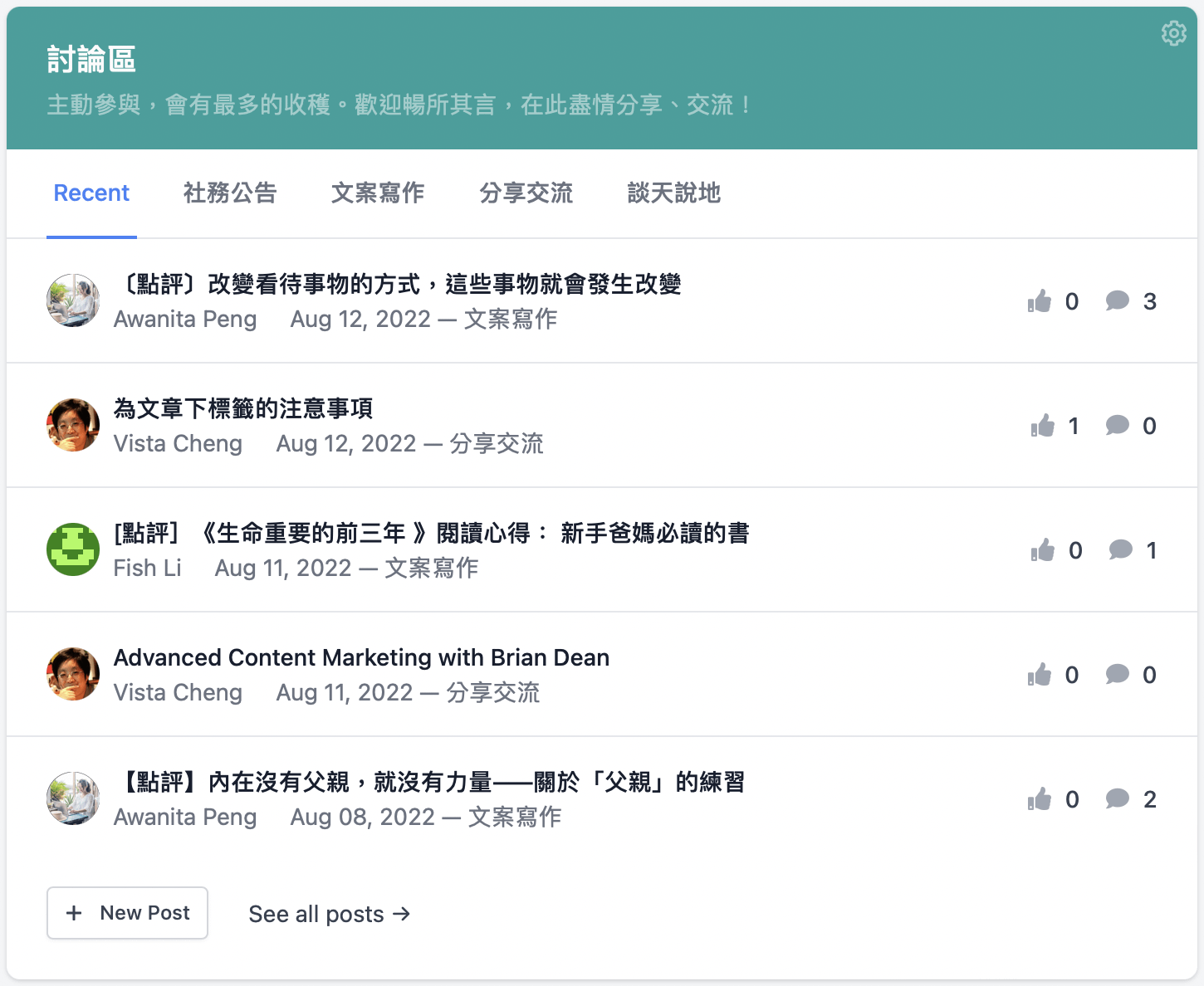
Task: Switch to the 社務公告 tab
Action: [x=230, y=193]
